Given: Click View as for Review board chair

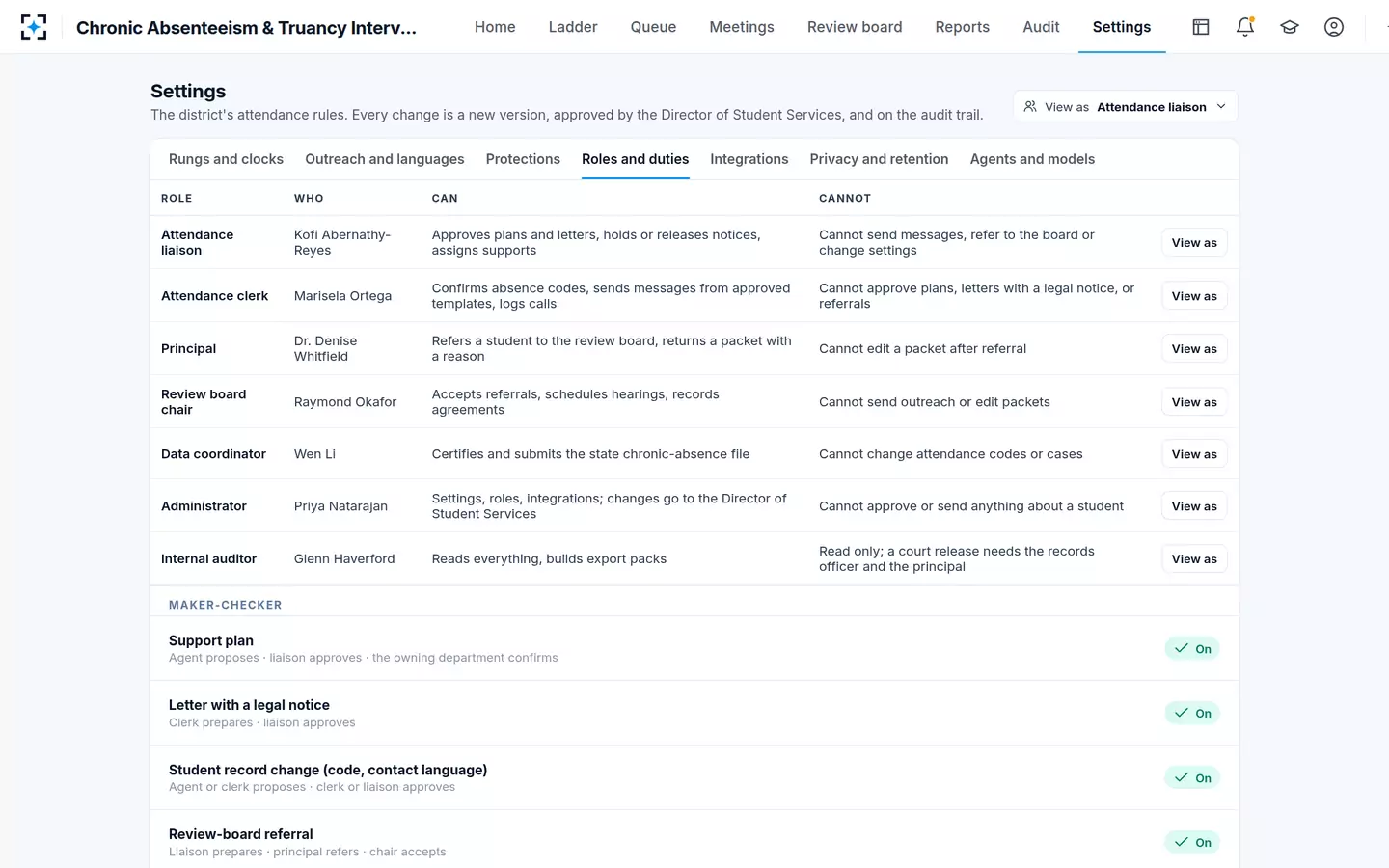Looking at the screenshot, I should [1194, 402].
